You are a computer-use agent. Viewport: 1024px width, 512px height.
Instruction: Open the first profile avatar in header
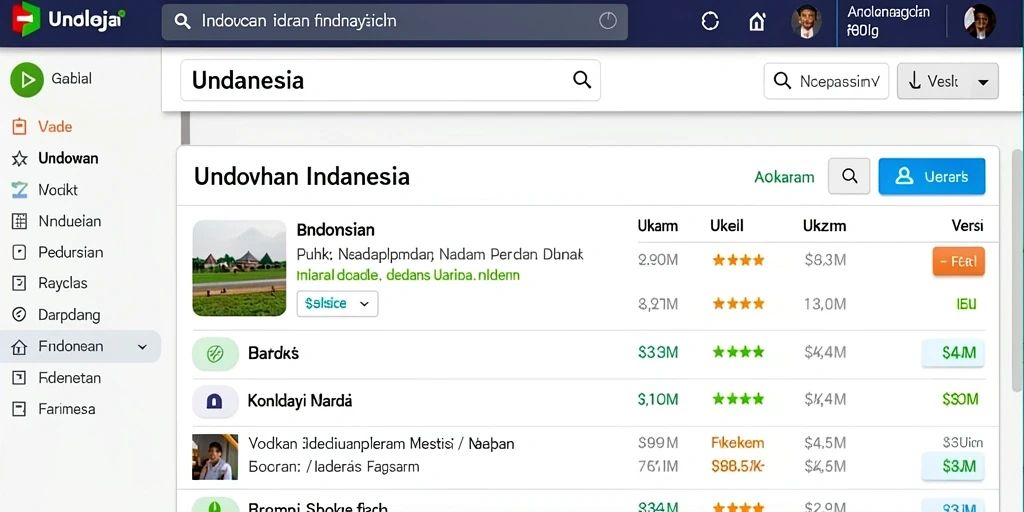[x=807, y=22]
